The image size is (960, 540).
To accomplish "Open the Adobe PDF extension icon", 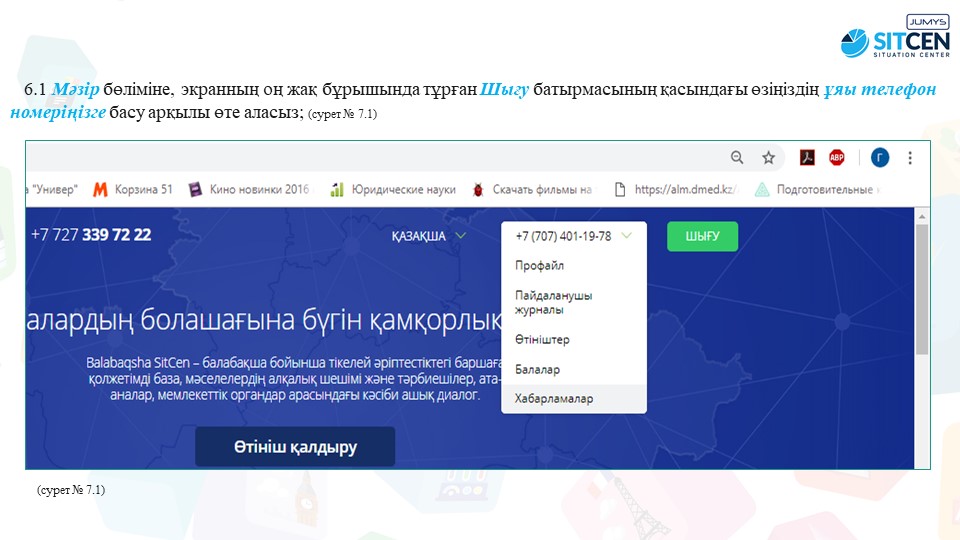I will point(806,157).
